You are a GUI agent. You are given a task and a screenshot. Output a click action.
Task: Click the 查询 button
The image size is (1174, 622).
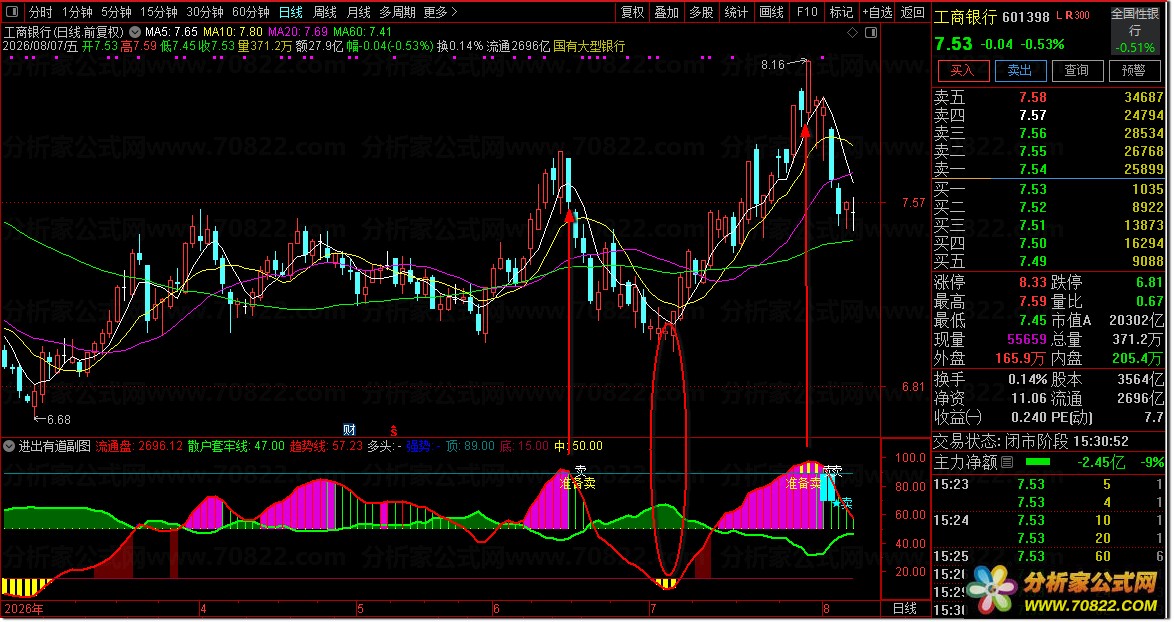click(1077, 70)
